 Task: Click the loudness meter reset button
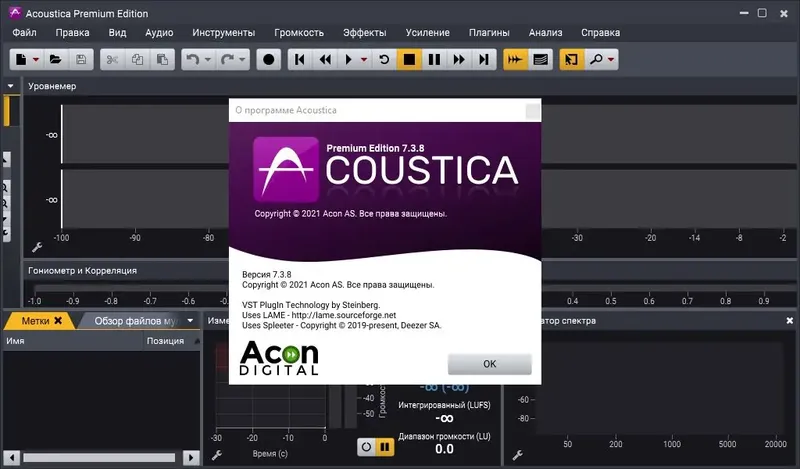pyautogui.click(x=366, y=447)
